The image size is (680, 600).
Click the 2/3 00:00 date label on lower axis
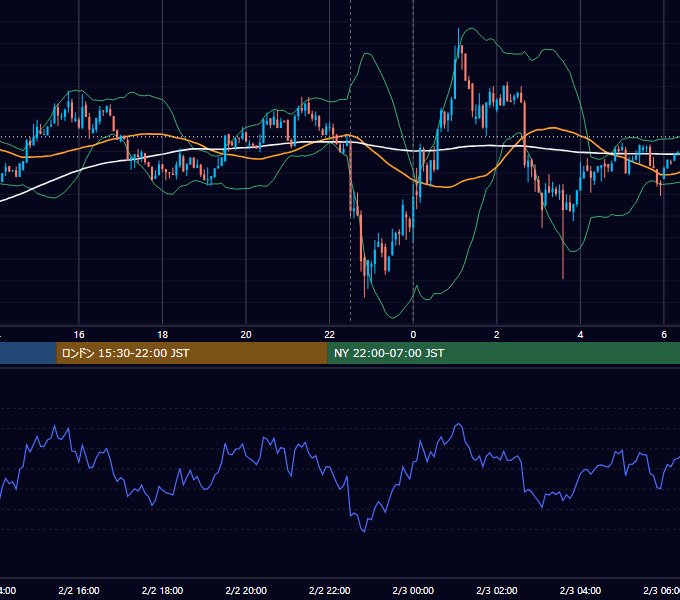(x=413, y=590)
